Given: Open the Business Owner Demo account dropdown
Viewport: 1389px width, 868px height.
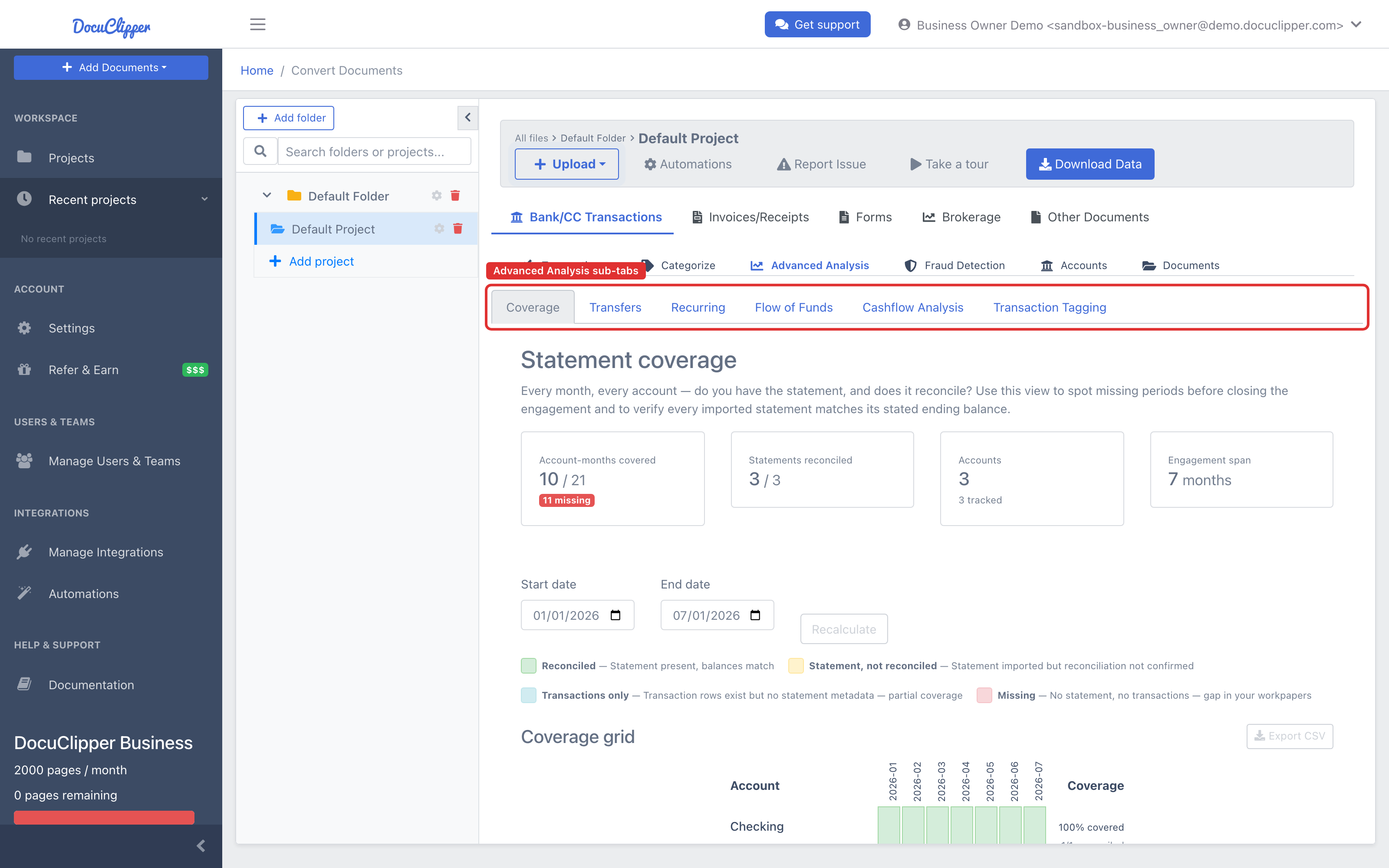Looking at the screenshot, I should [1129, 25].
